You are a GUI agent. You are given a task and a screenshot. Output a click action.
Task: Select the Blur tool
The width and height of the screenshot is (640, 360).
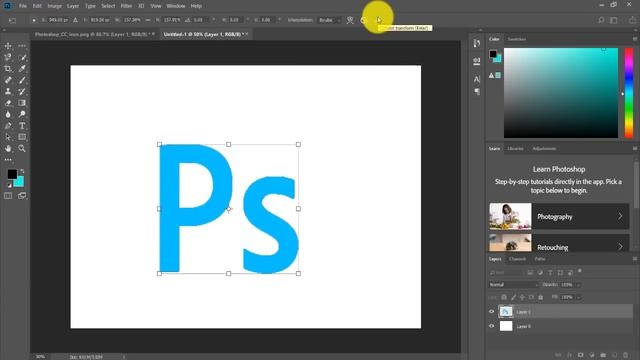click(8, 114)
